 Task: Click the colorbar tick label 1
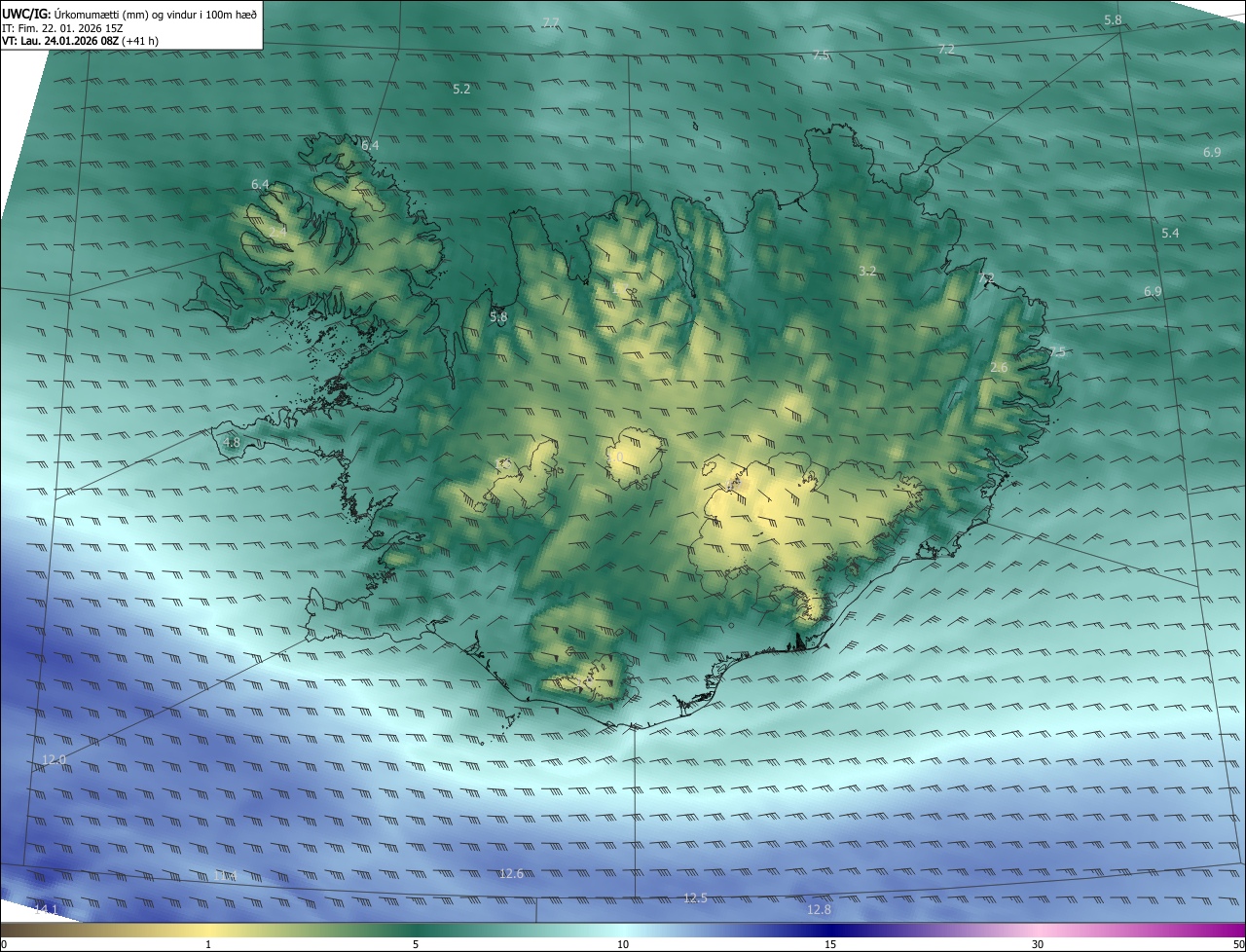[x=208, y=944]
